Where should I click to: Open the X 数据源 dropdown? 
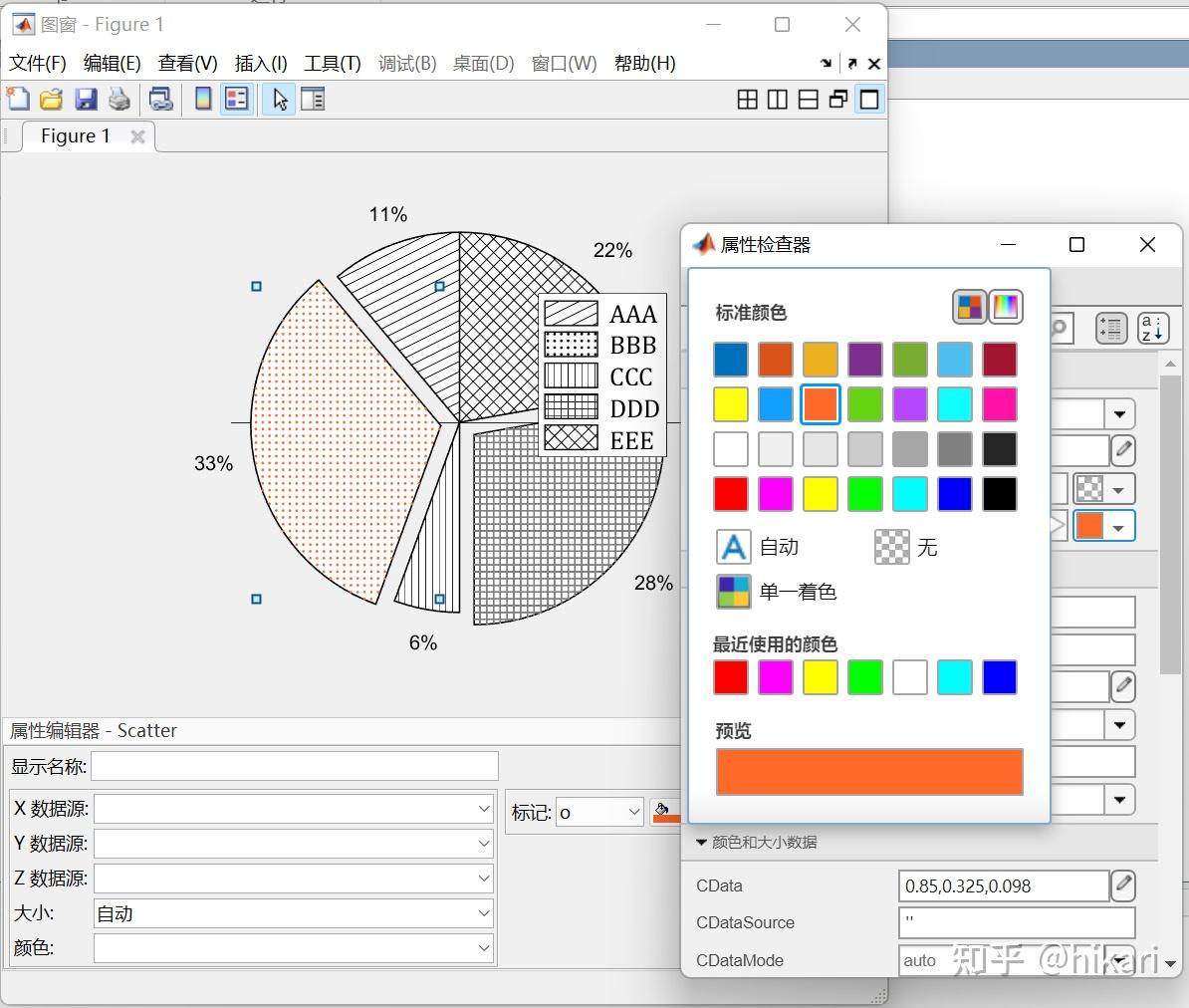pos(484,809)
